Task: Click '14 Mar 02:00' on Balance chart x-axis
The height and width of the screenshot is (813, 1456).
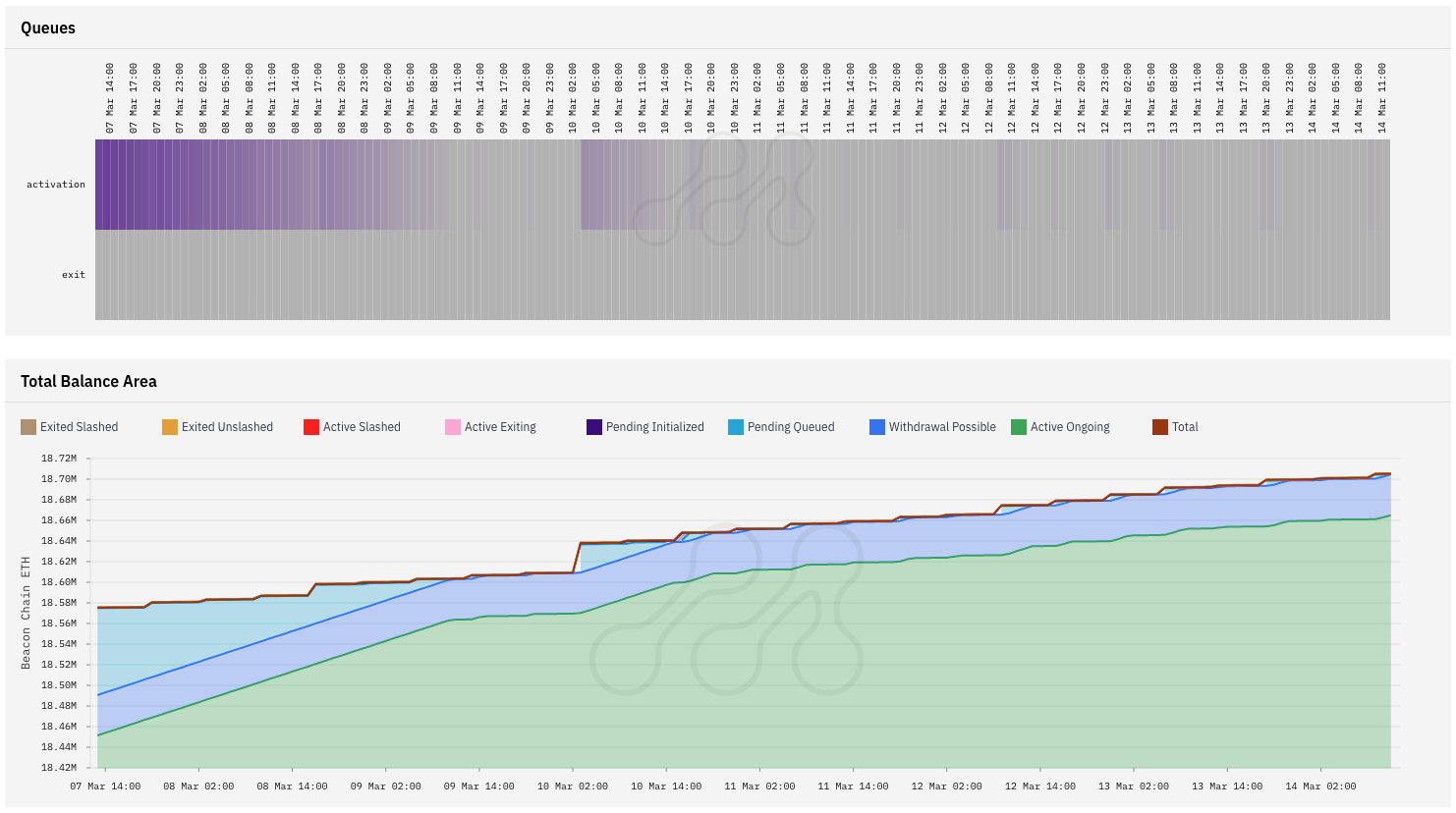Action: (x=1320, y=786)
